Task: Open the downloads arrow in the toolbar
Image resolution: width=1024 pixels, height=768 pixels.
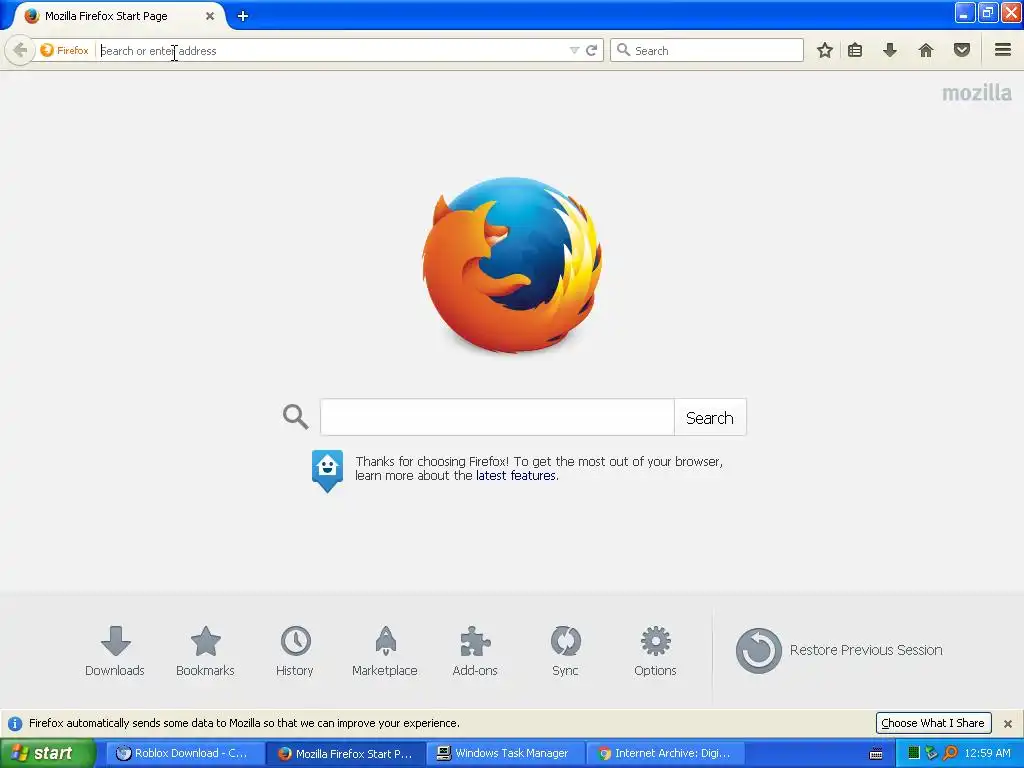Action: point(889,50)
